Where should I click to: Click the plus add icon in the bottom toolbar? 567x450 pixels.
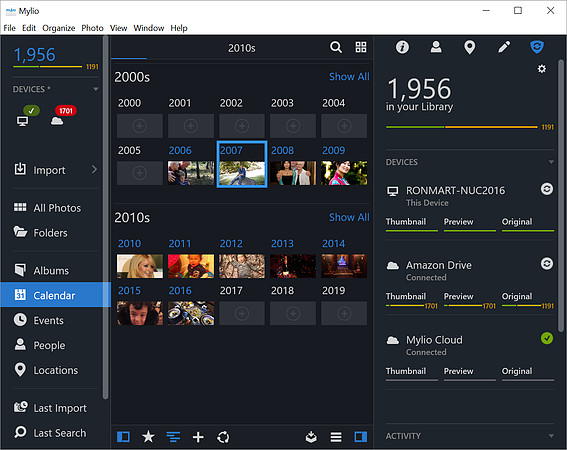pyautogui.click(x=198, y=437)
